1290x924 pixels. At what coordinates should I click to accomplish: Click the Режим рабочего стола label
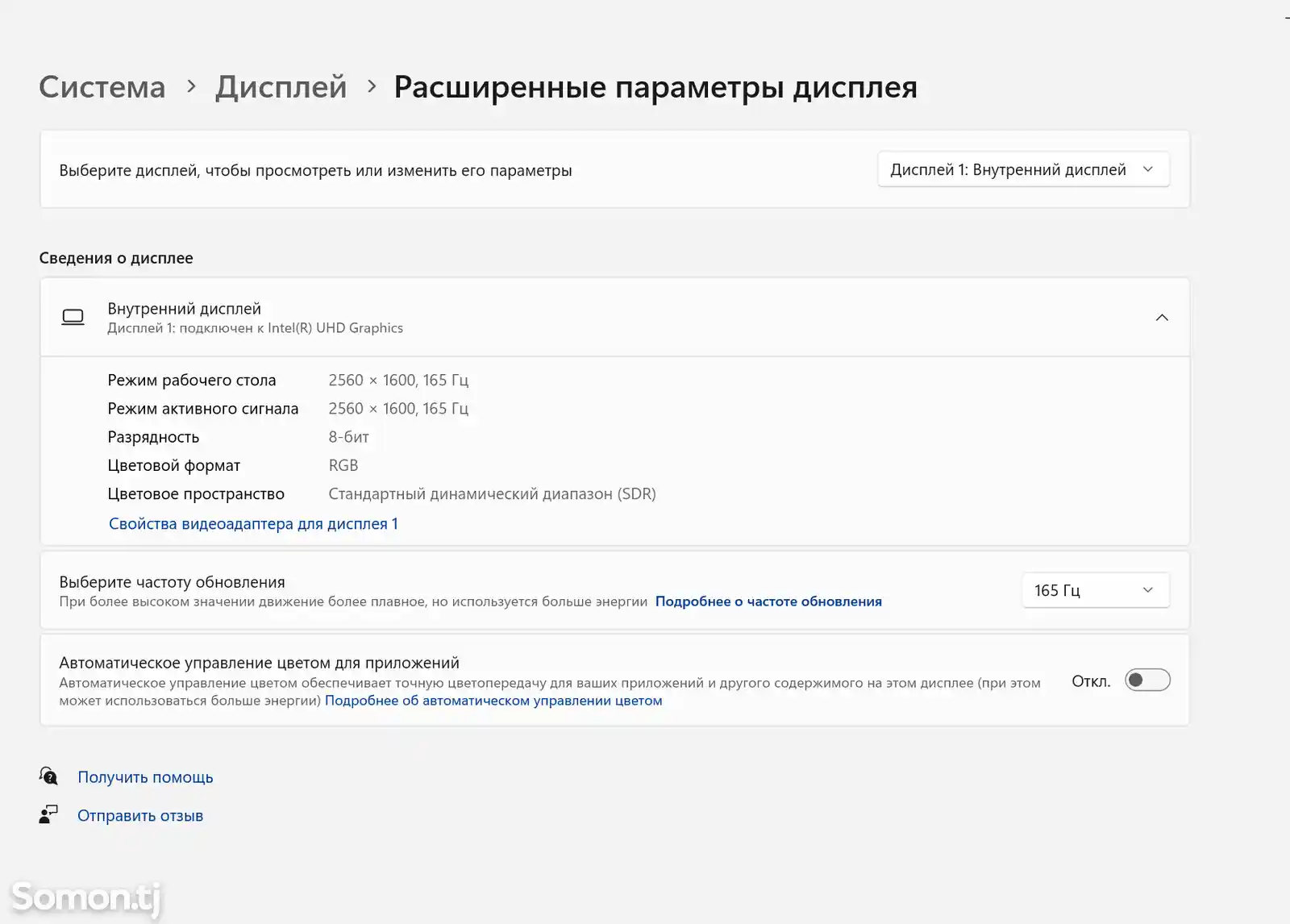(x=192, y=381)
